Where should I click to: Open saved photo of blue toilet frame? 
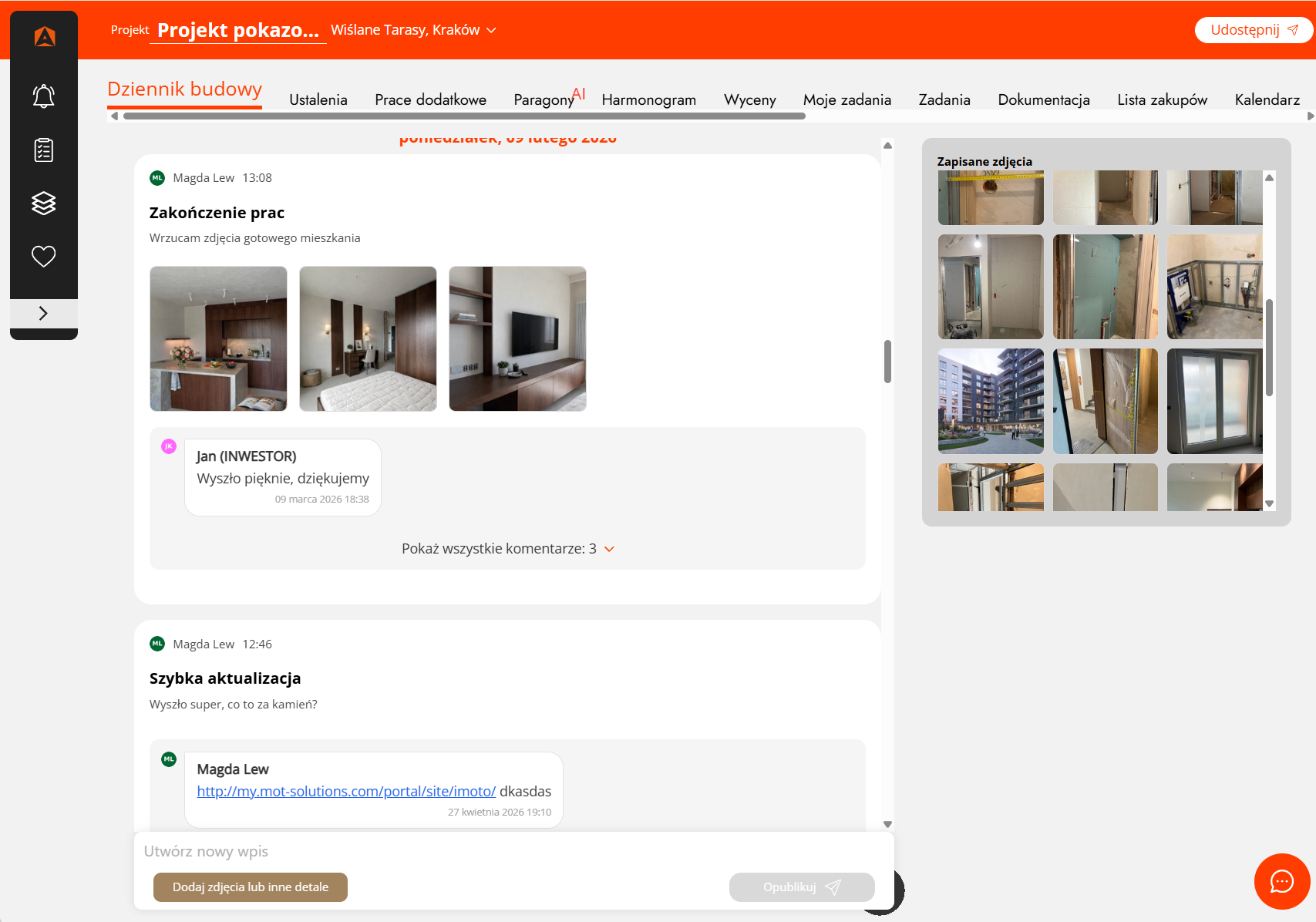point(1215,287)
